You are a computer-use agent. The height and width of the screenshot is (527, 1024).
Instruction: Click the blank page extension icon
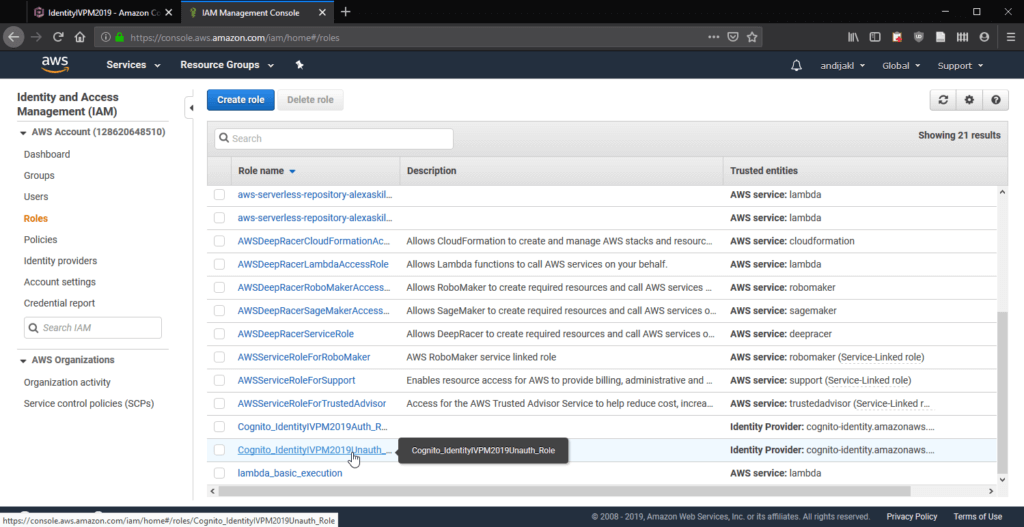(x=940, y=37)
